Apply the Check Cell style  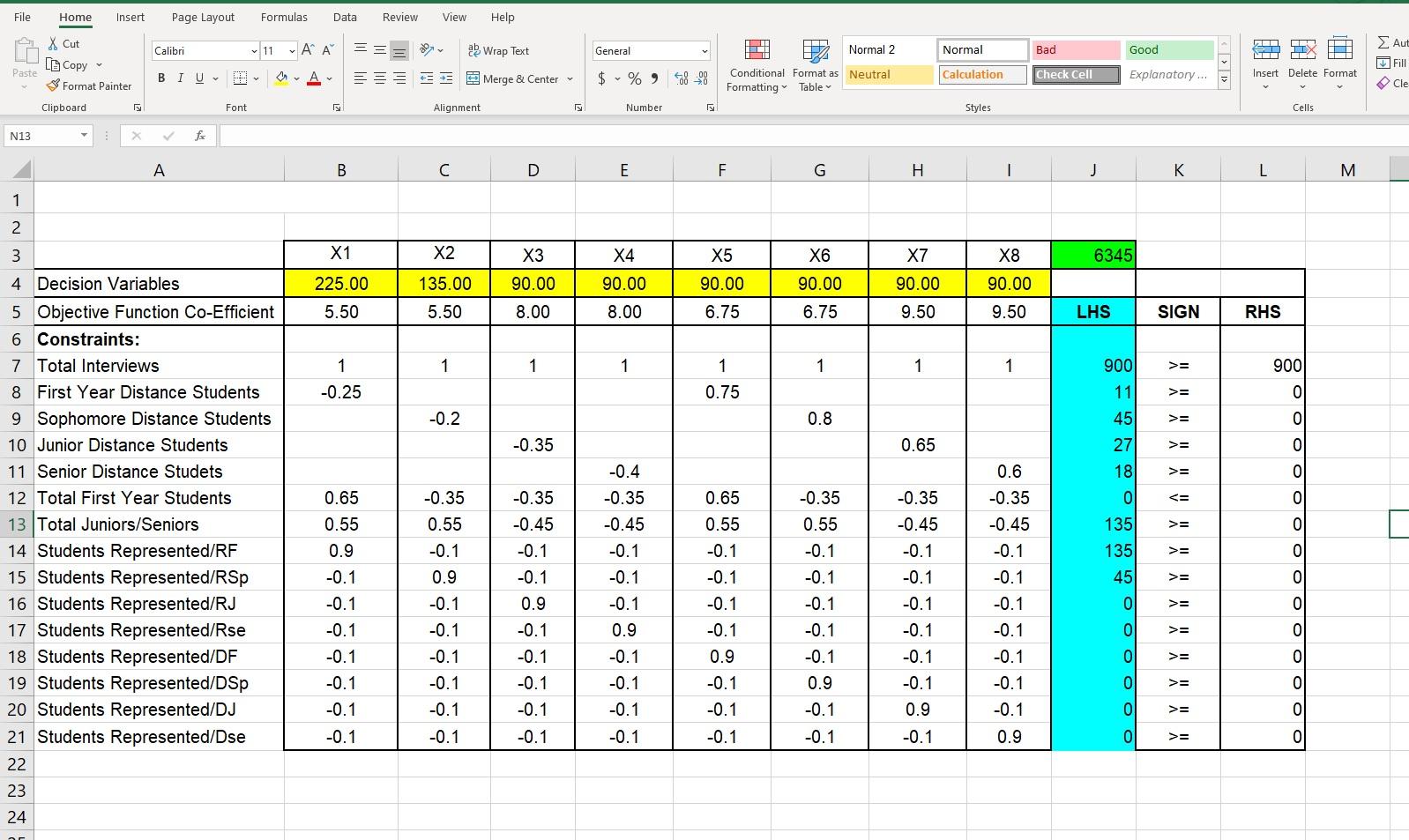1076,75
